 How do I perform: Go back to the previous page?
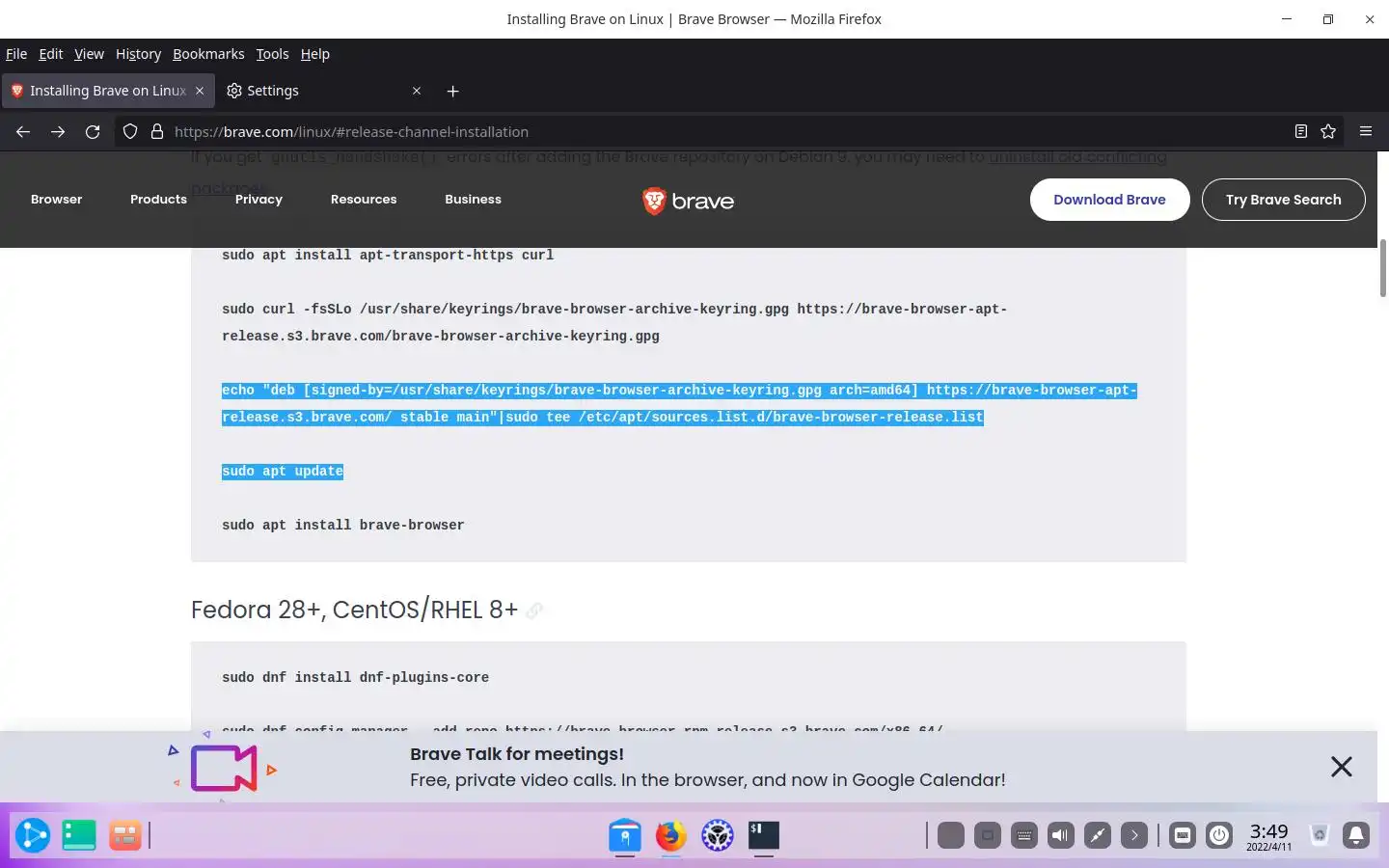pyautogui.click(x=23, y=131)
